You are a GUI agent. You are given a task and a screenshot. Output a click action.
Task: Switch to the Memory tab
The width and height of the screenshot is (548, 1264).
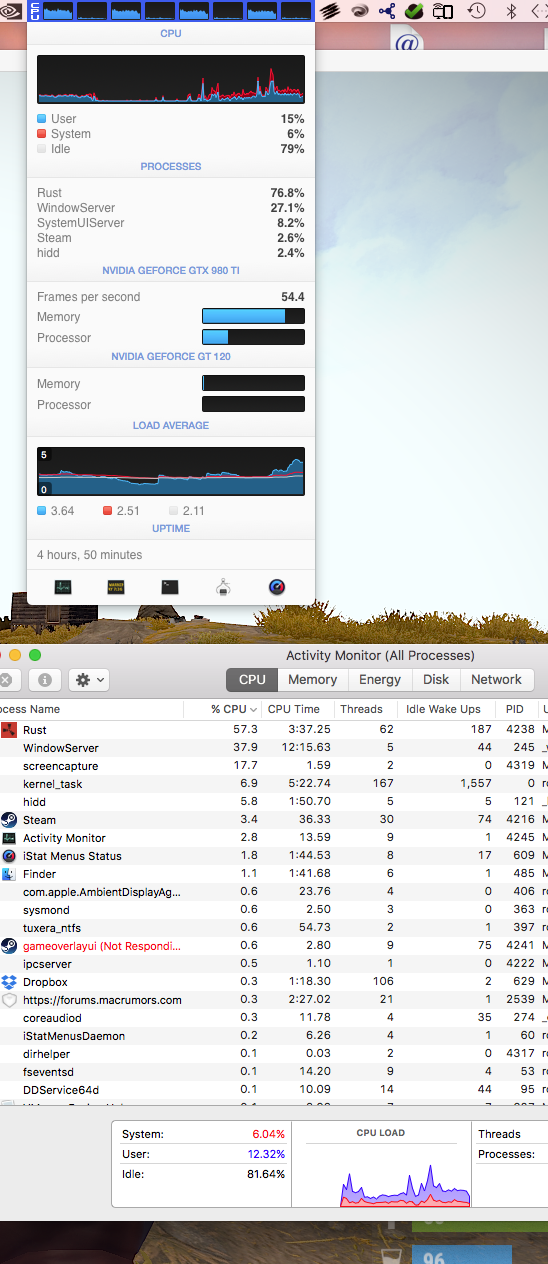coord(313,680)
